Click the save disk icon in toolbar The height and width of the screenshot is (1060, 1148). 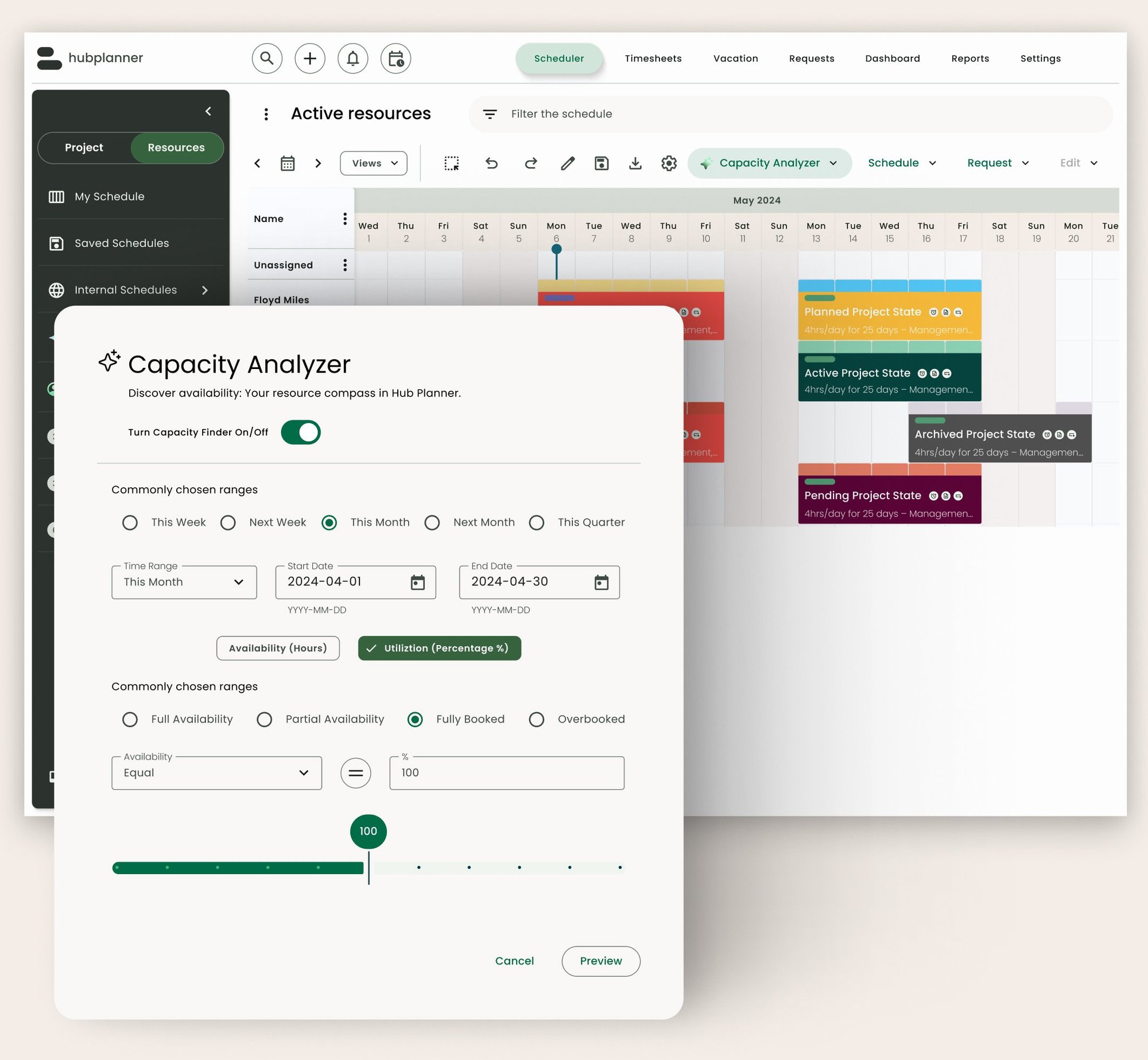[x=602, y=163]
